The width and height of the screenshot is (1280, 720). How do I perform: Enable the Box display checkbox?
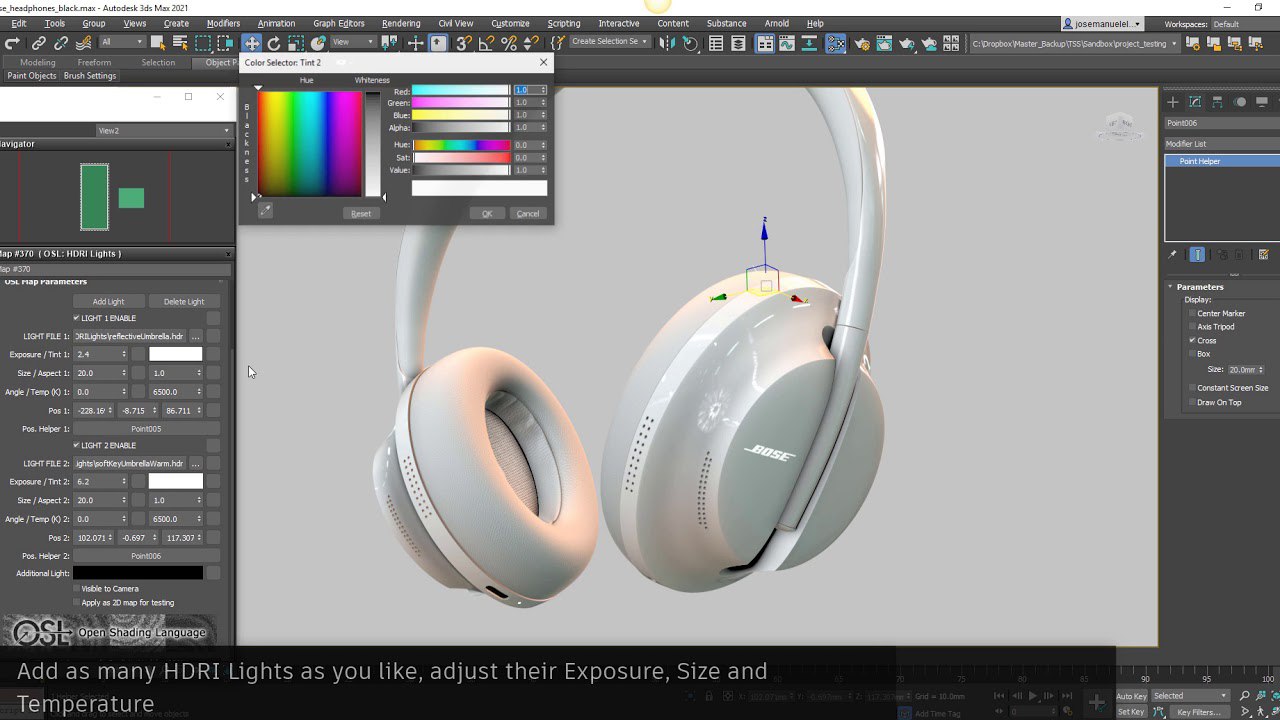1192,354
